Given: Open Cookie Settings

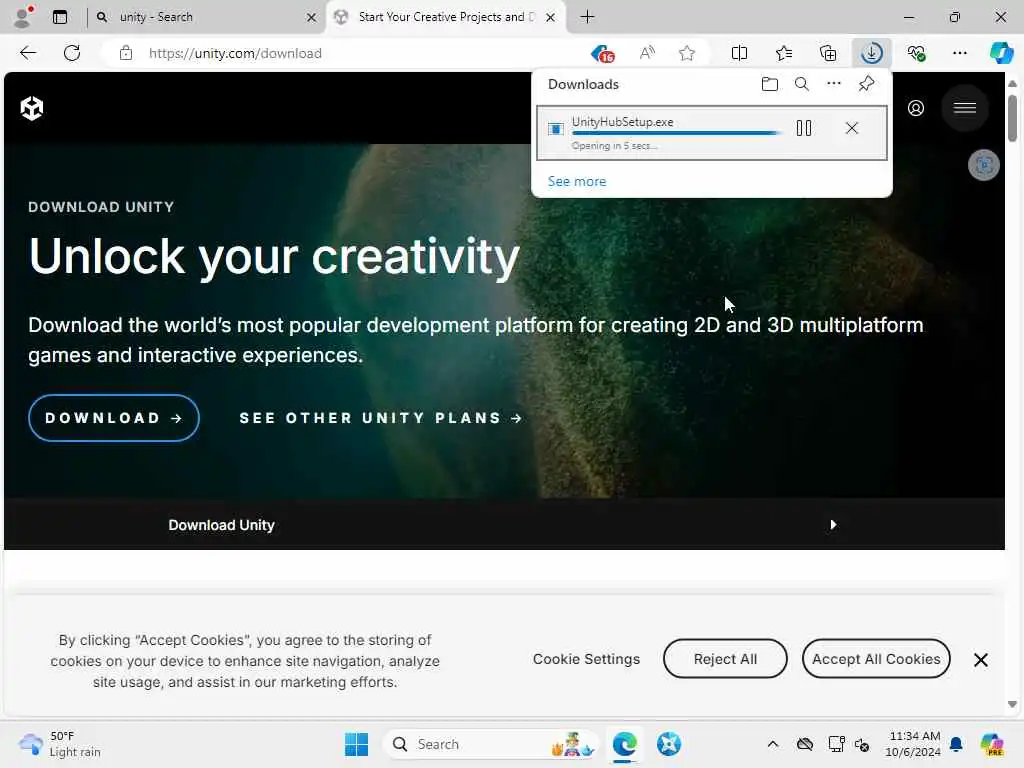Looking at the screenshot, I should (586, 659).
